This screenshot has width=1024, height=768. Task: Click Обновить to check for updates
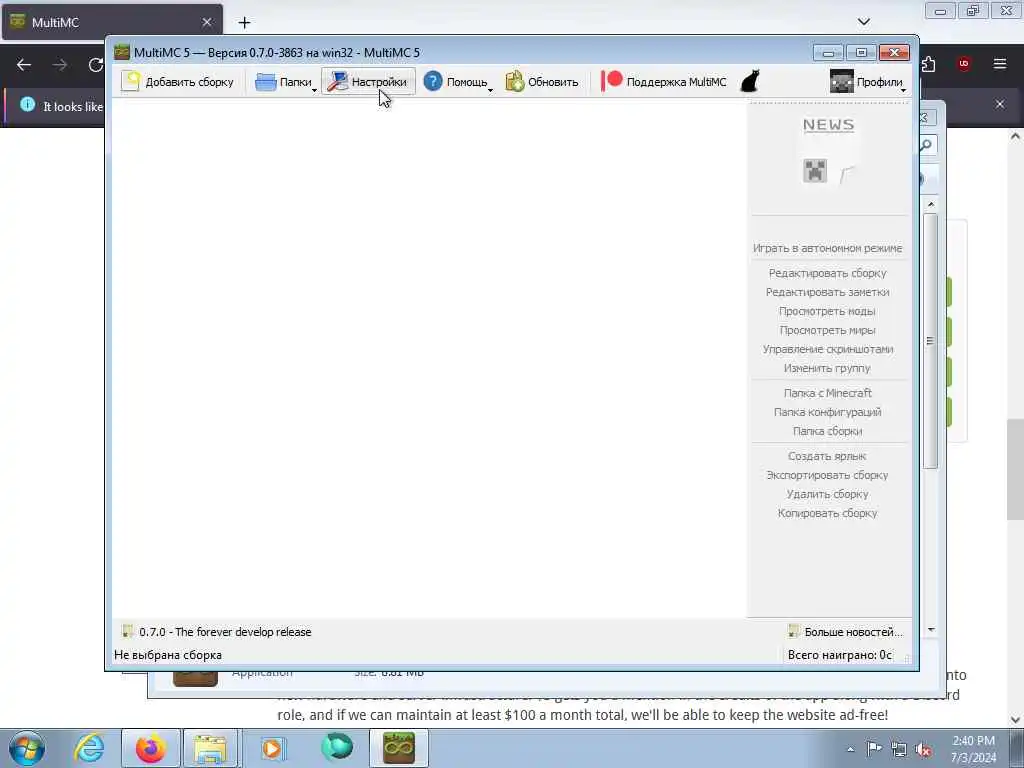pos(541,82)
